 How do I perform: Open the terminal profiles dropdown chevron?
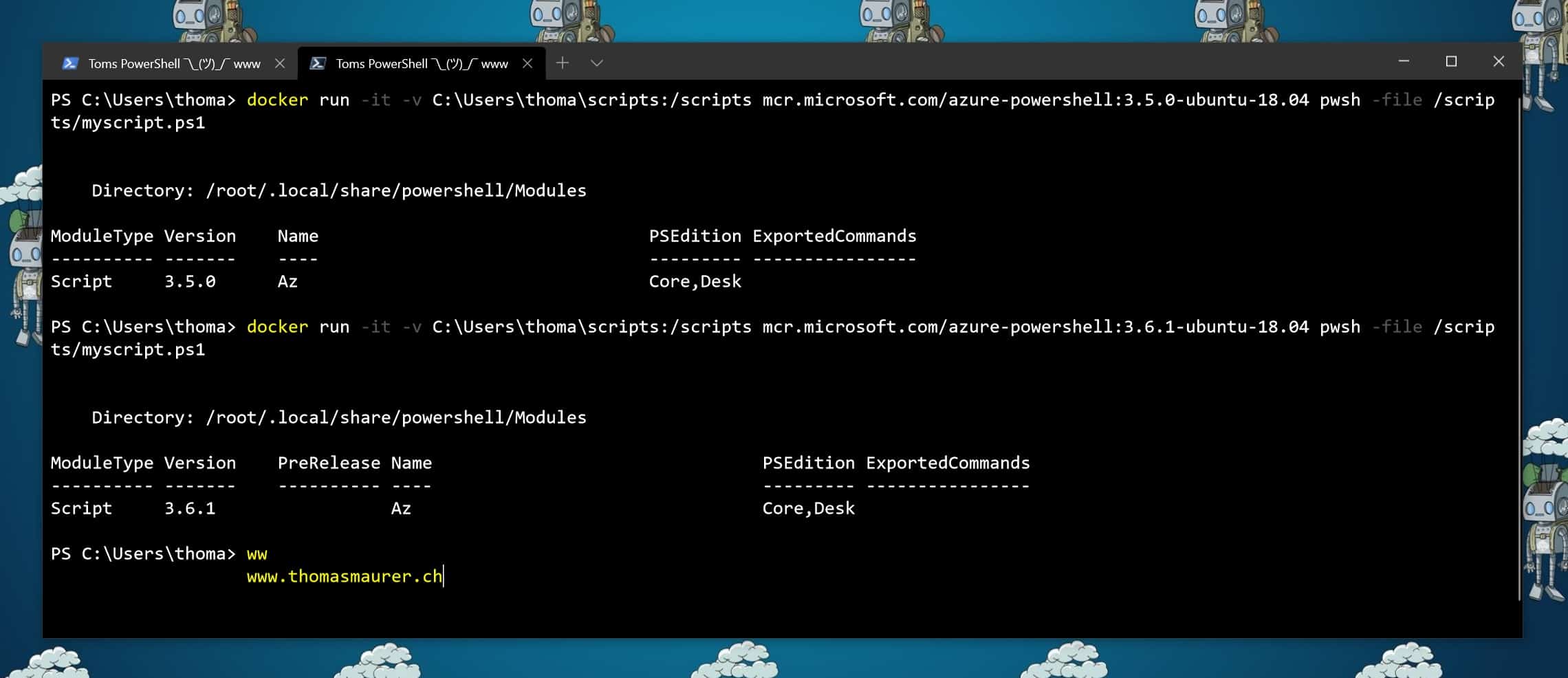(596, 63)
